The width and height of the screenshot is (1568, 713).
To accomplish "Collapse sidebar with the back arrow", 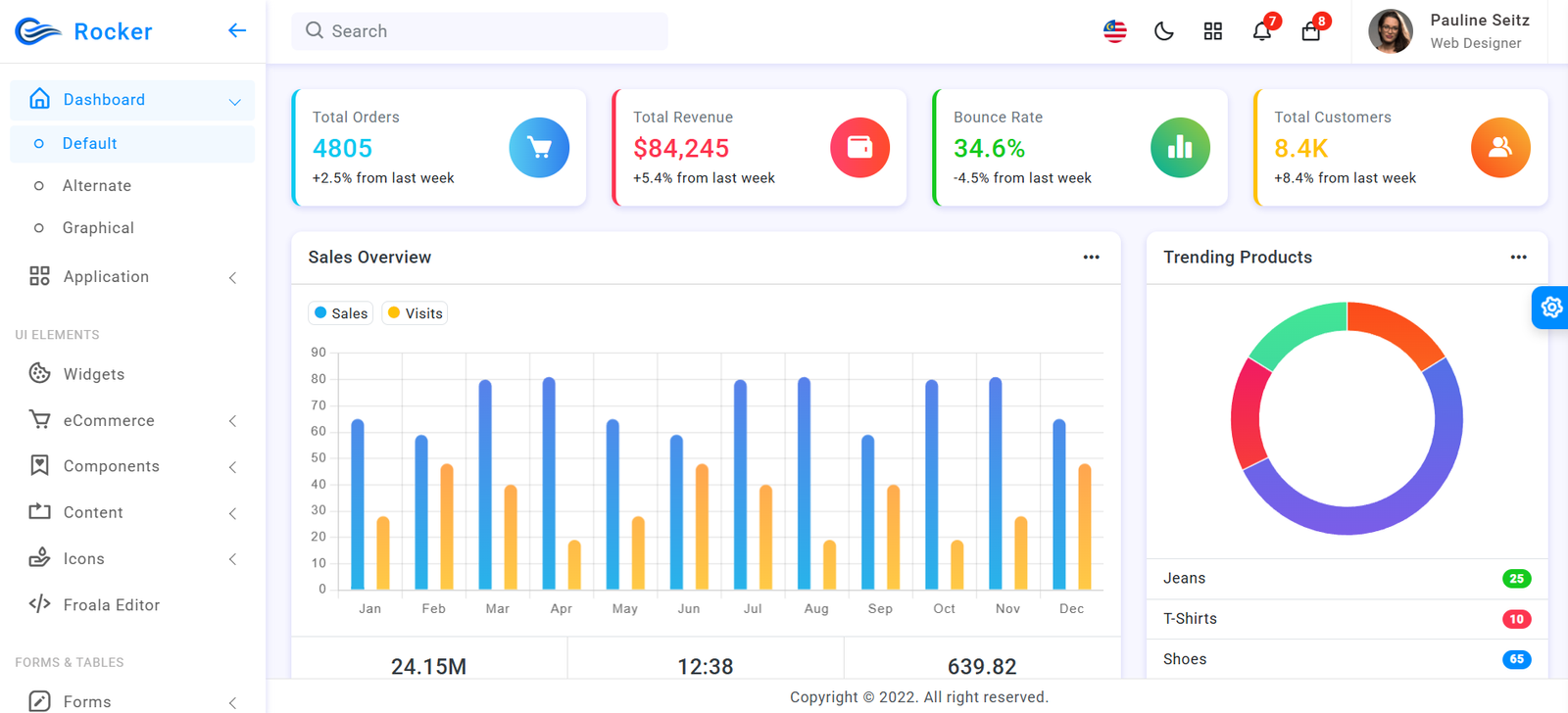I will point(236,30).
